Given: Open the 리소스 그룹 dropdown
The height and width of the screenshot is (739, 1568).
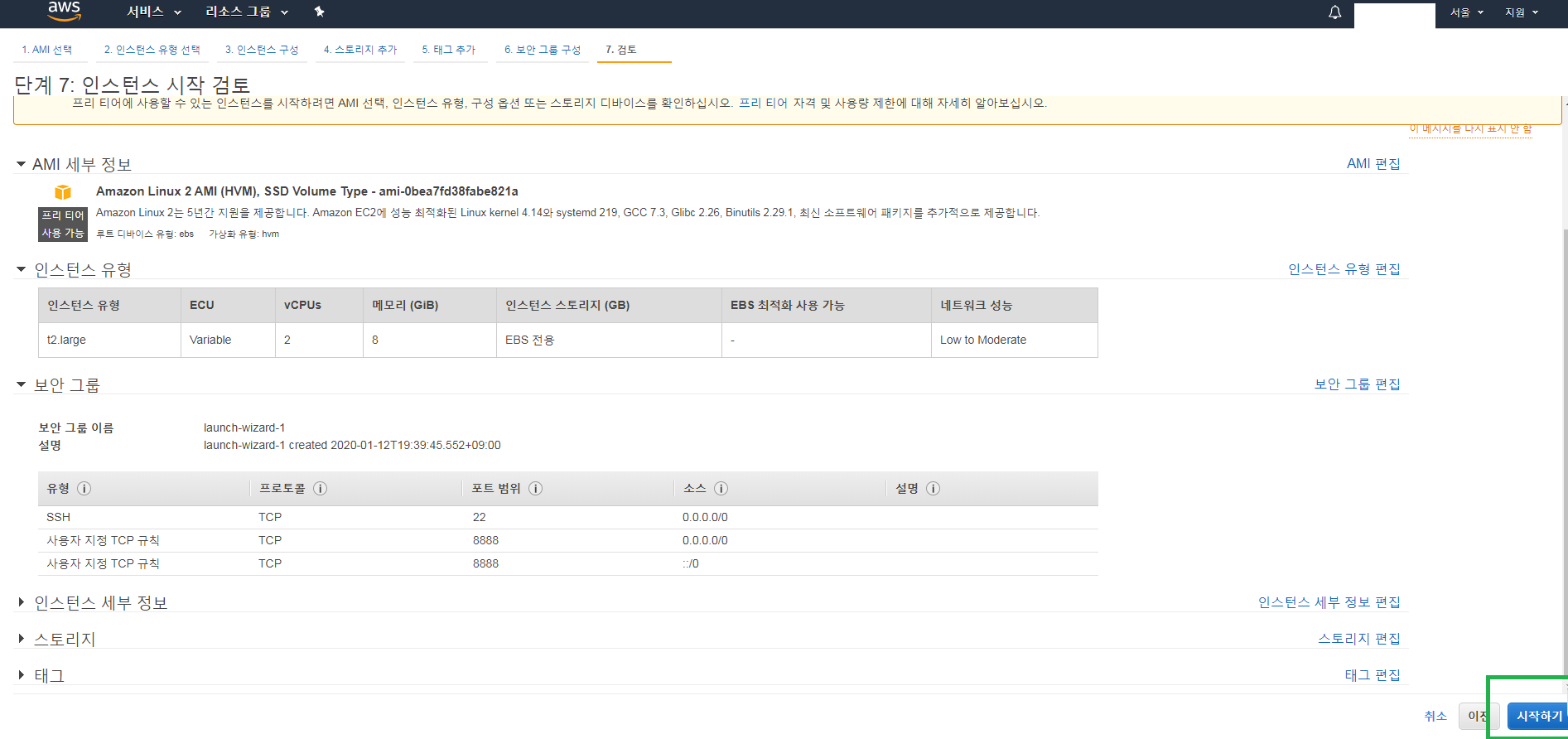Looking at the screenshot, I should (247, 12).
